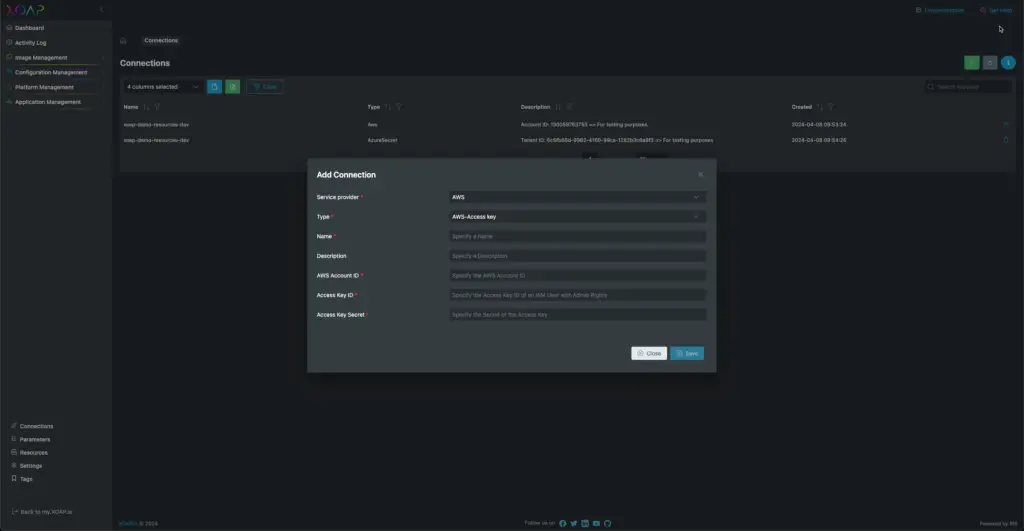Click the Close button in the dialog

click(649, 353)
